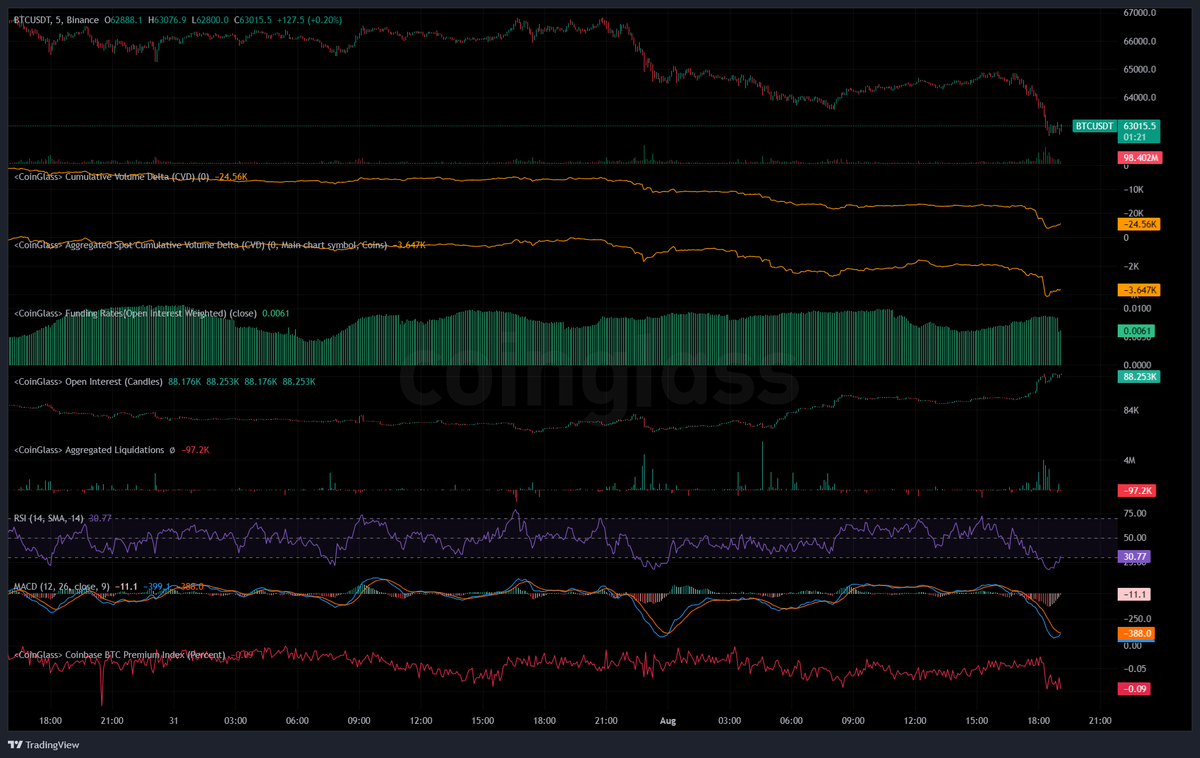Click the red 98.402M volume axis tag
Screen dimensions: 1200x758
pyautogui.click(x=1138, y=158)
